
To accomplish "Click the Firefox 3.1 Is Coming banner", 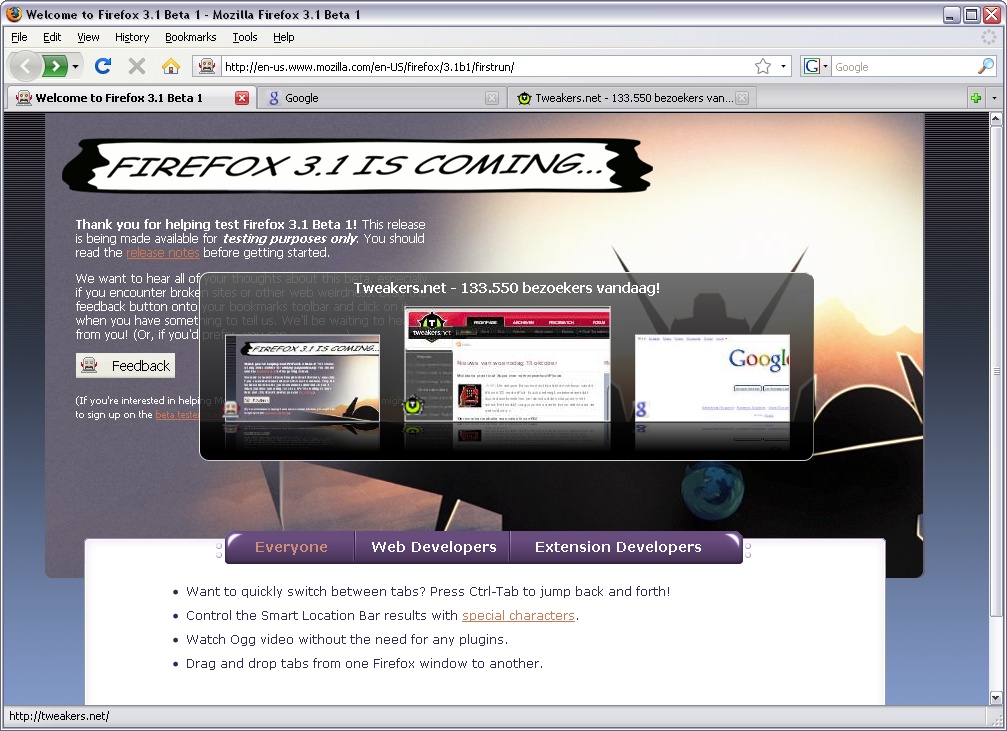I will (358, 166).
